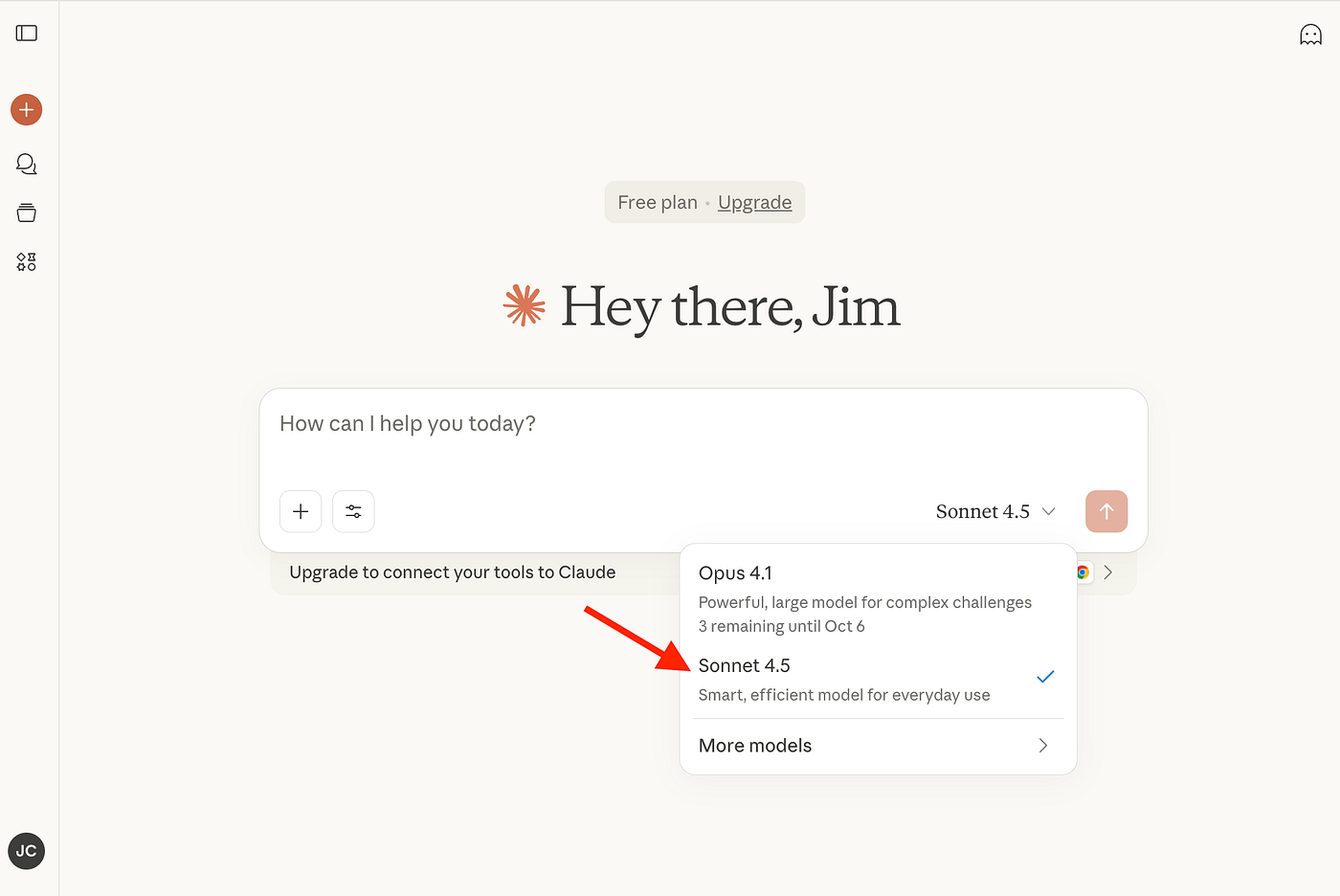
Task: Open the Artifacts icon in sidebar
Action: click(x=27, y=262)
